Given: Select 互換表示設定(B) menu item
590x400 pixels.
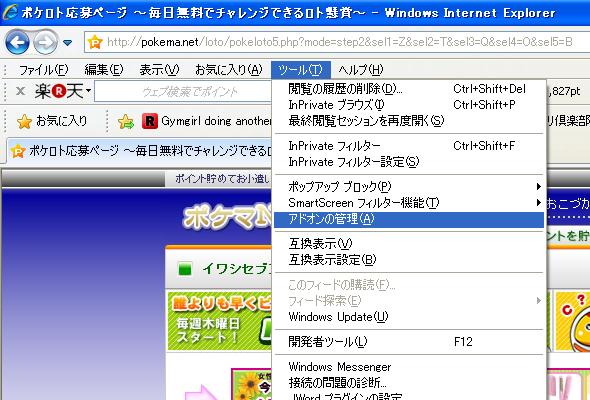Looking at the screenshot, I should pyautogui.click(x=409, y=260).
